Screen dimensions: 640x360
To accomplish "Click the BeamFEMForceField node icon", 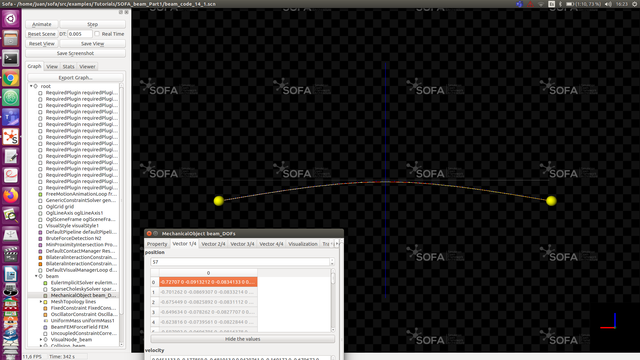I will coord(45,327).
